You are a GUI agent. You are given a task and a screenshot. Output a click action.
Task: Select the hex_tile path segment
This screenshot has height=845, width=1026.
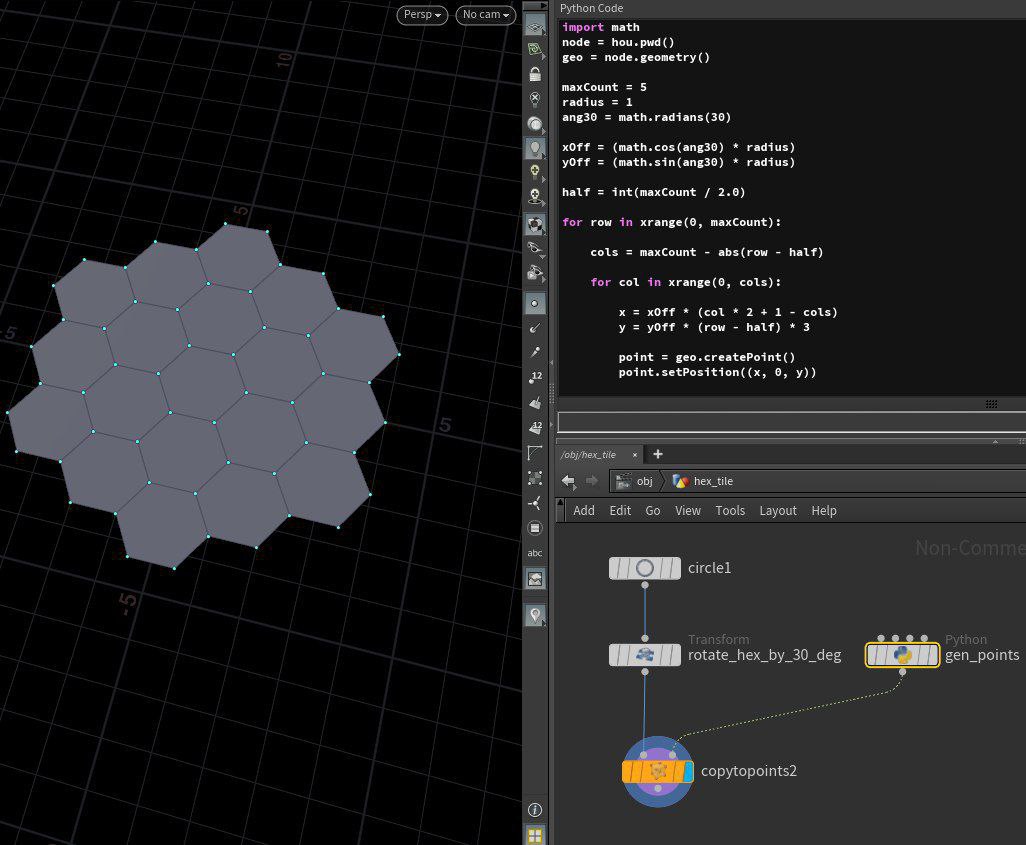[703, 481]
